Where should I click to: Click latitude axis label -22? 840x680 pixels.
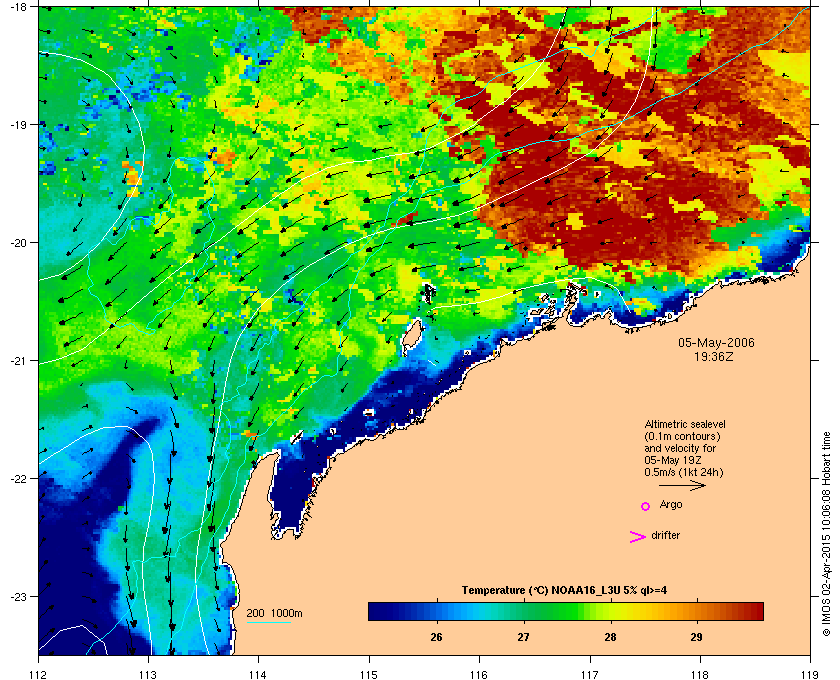(17, 479)
